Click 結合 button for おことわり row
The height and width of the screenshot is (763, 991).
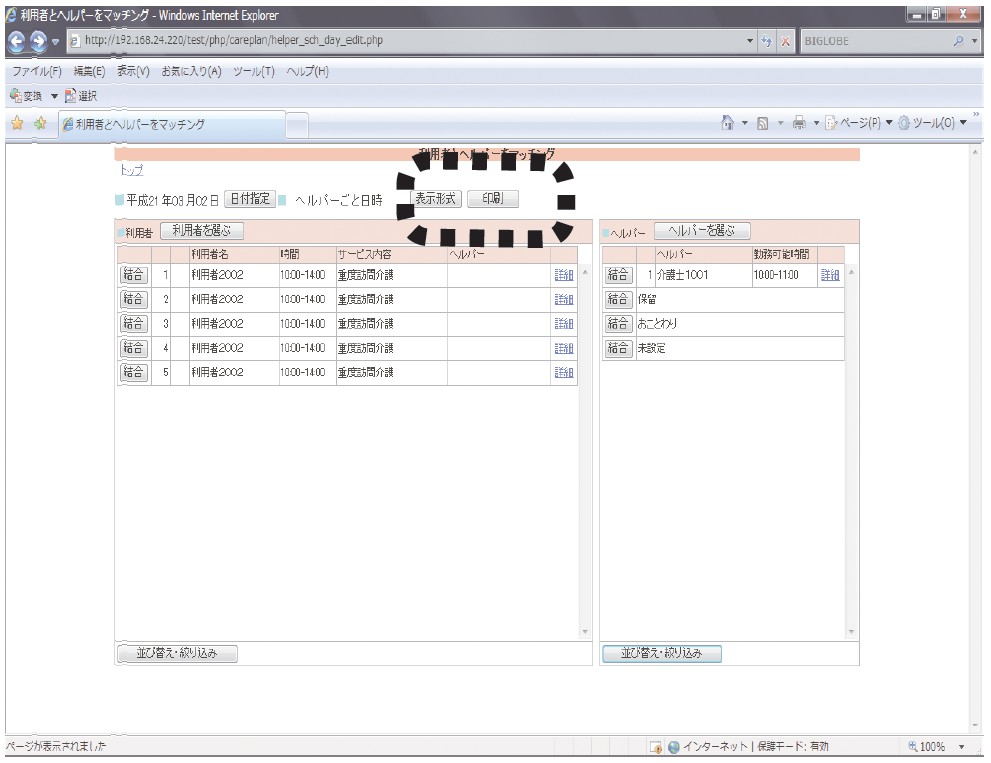tap(618, 324)
